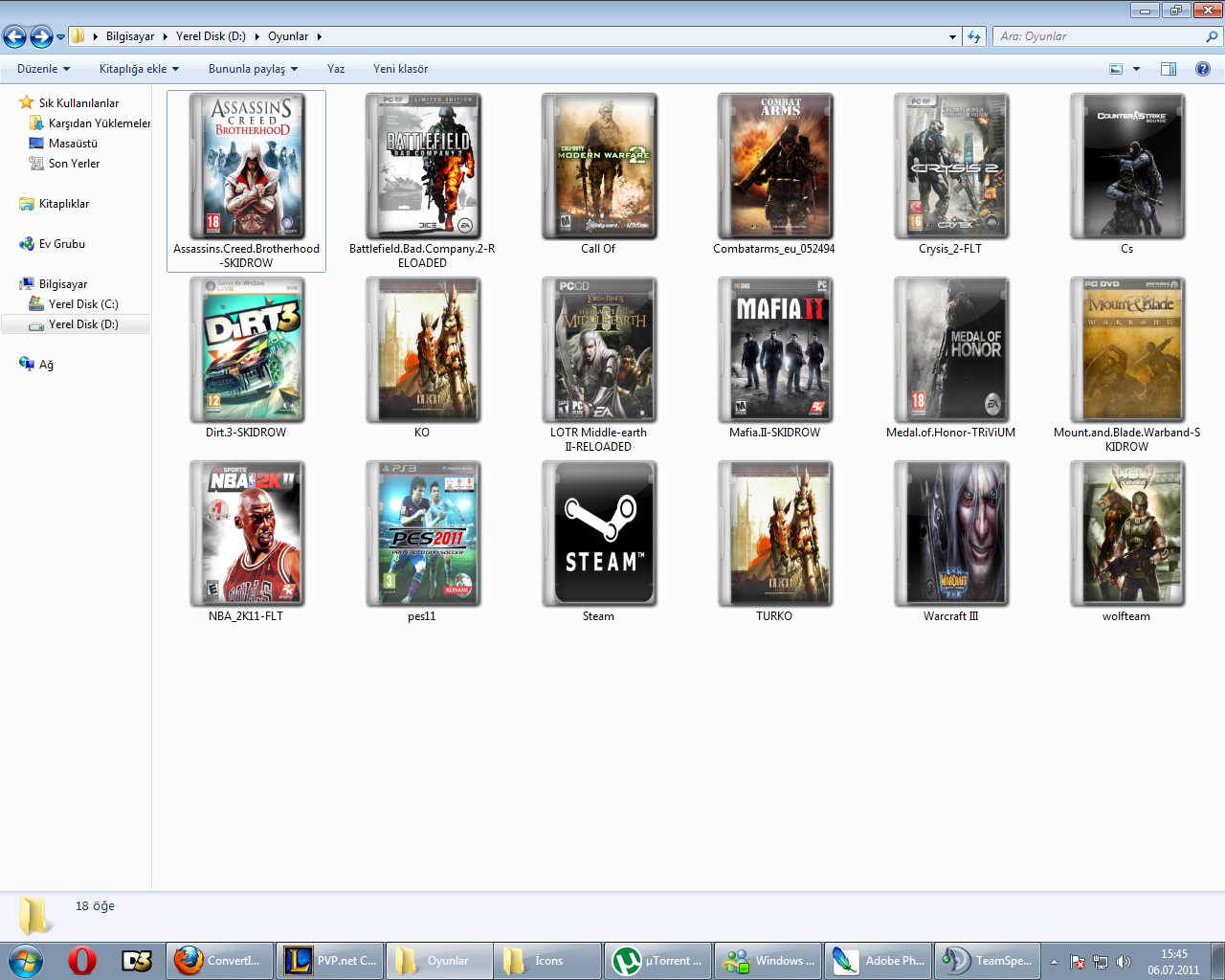This screenshot has width=1225, height=980.
Task: Select the pes11 folder icon
Action: coord(423,533)
